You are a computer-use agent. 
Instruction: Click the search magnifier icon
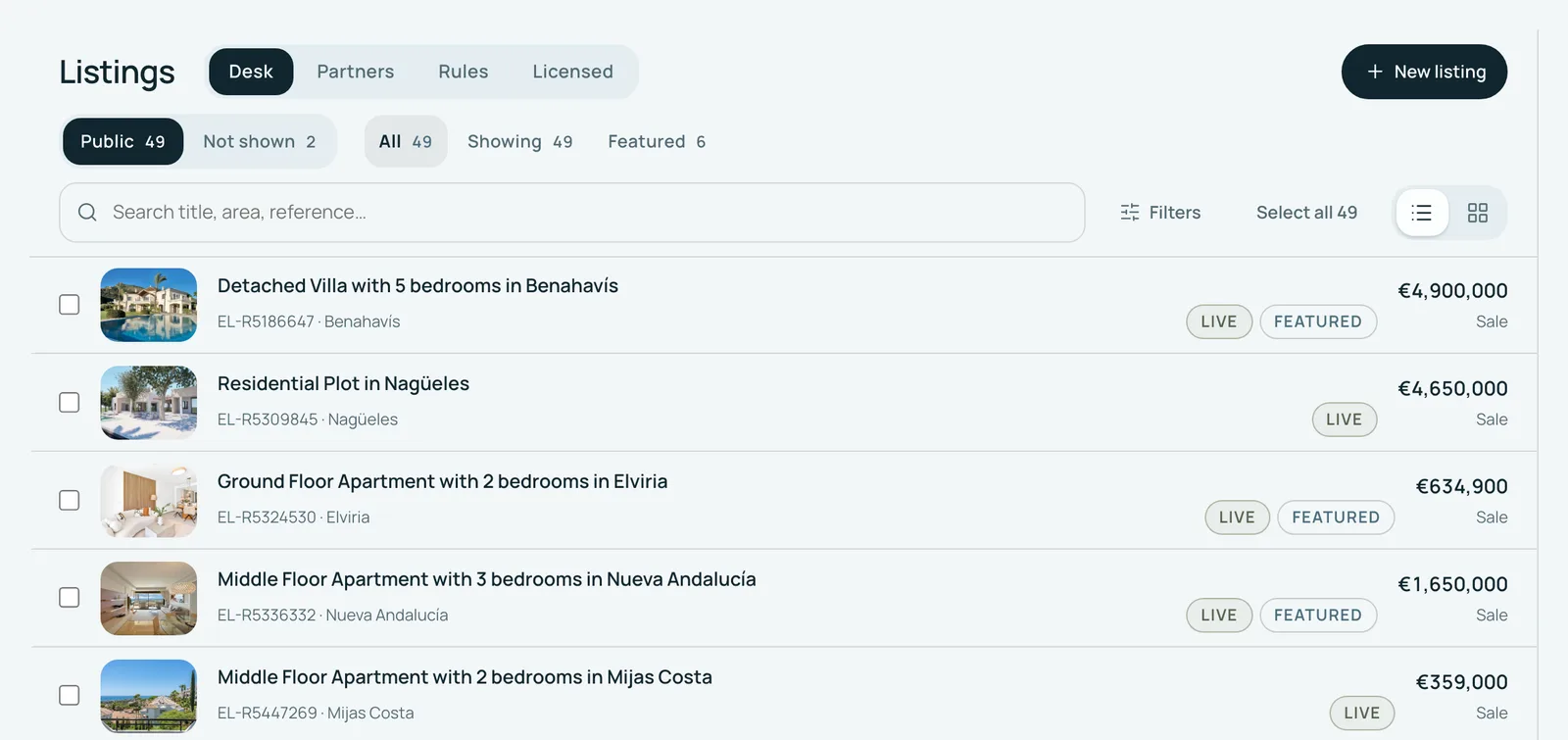pos(87,212)
